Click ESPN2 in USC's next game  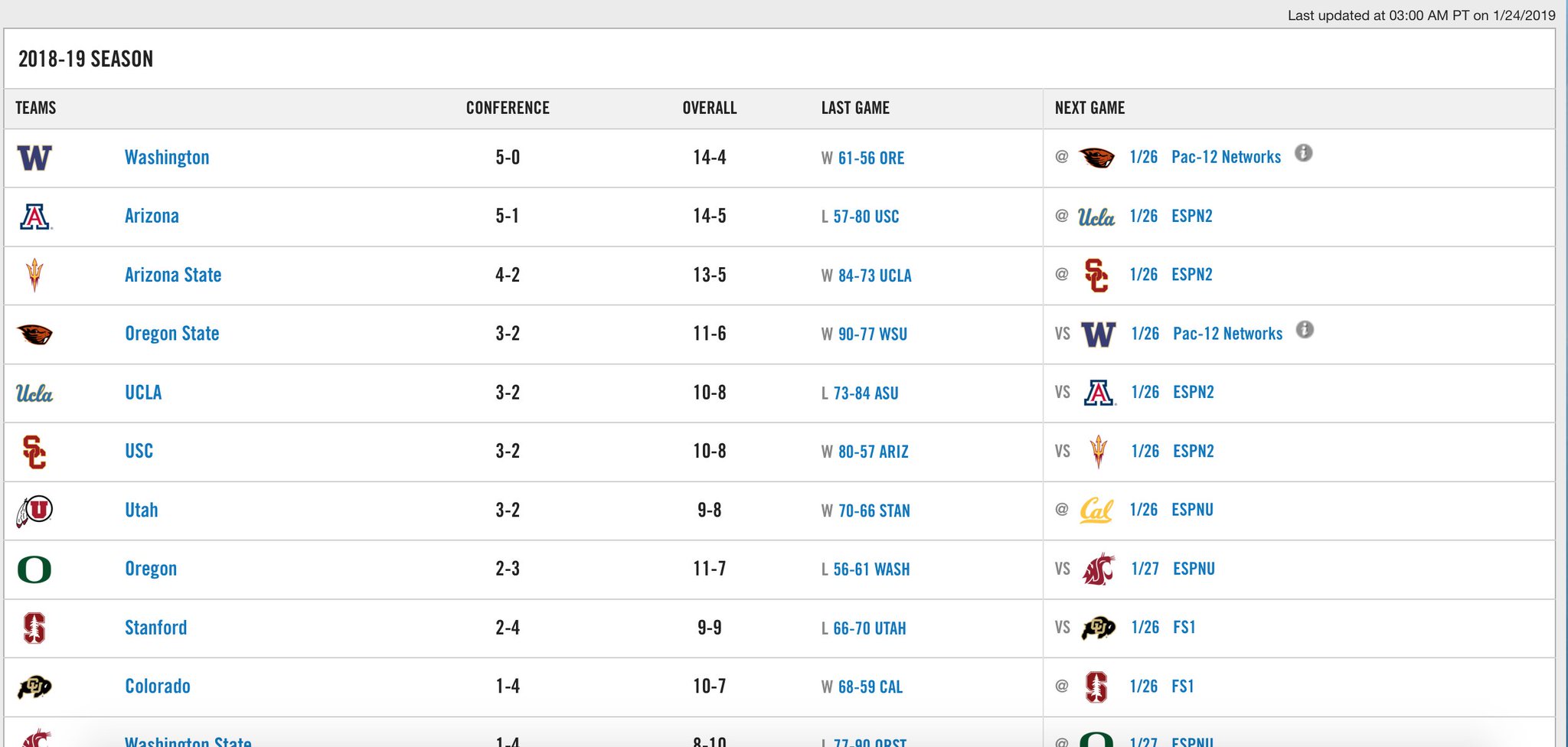pos(1194,451)
